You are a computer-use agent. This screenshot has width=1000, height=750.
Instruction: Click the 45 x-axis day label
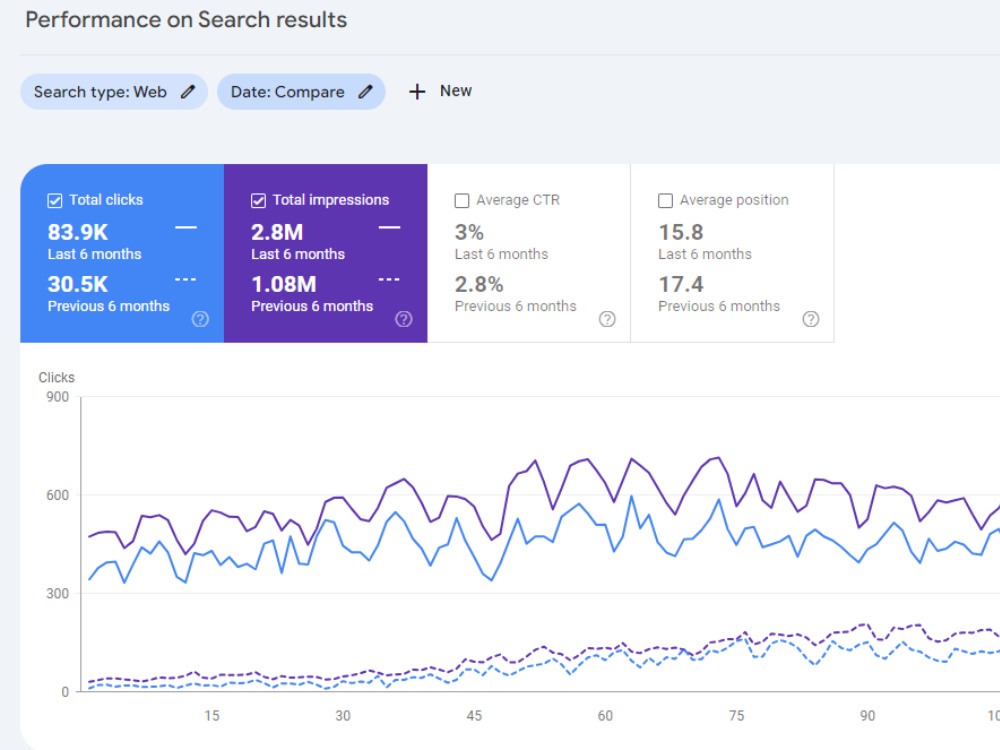click(x=474, y=716)
